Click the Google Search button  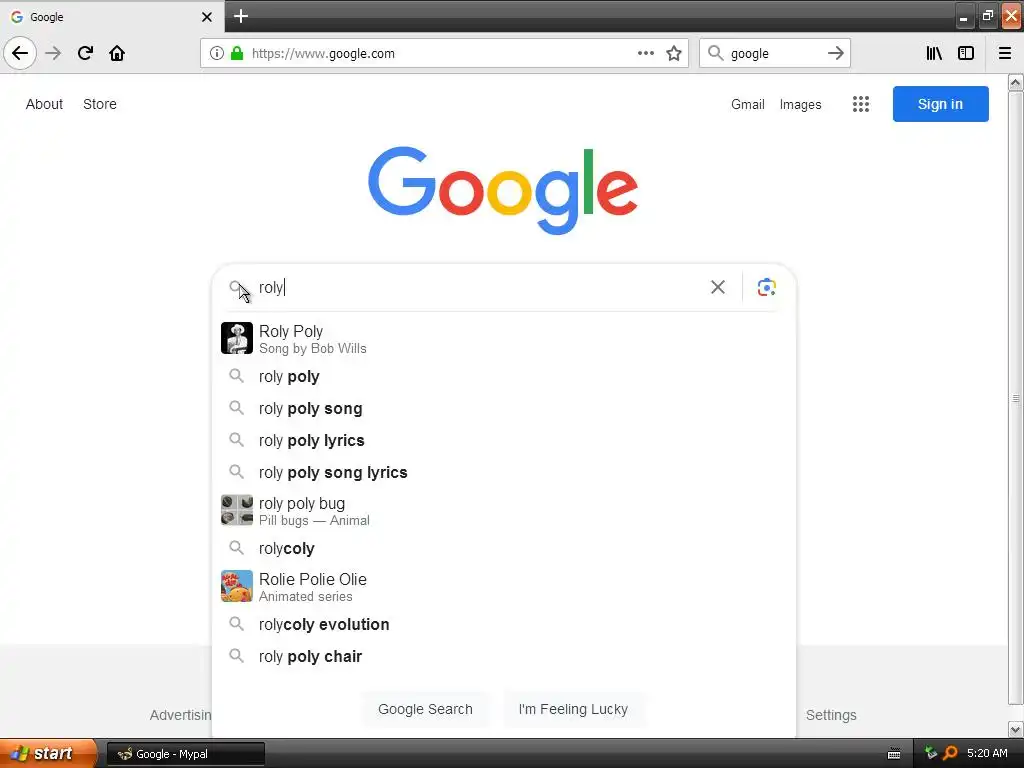tap(425, 709)
